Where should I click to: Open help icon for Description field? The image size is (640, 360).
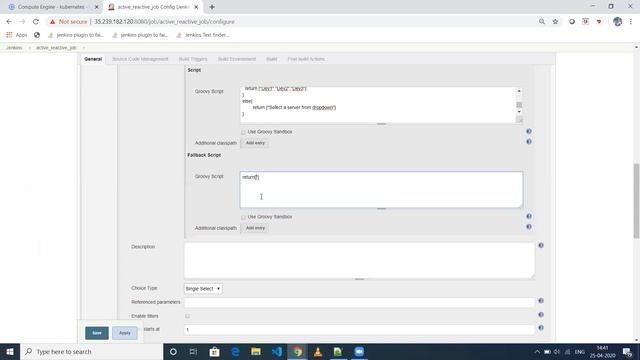point(541,245)
